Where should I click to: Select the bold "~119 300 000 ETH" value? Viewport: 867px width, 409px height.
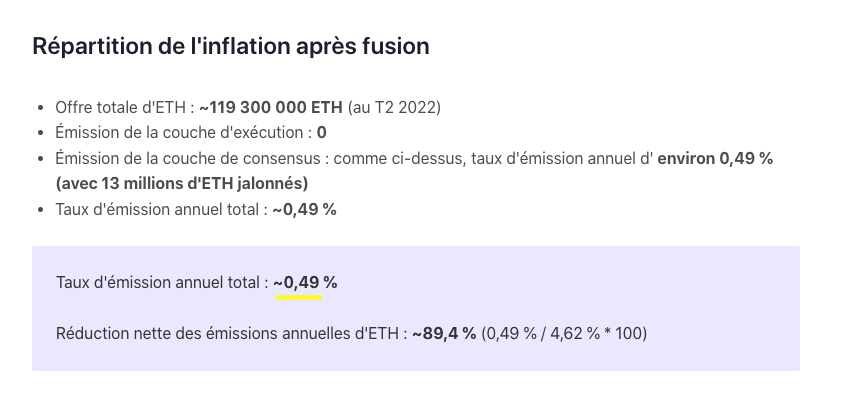point(270,107)
